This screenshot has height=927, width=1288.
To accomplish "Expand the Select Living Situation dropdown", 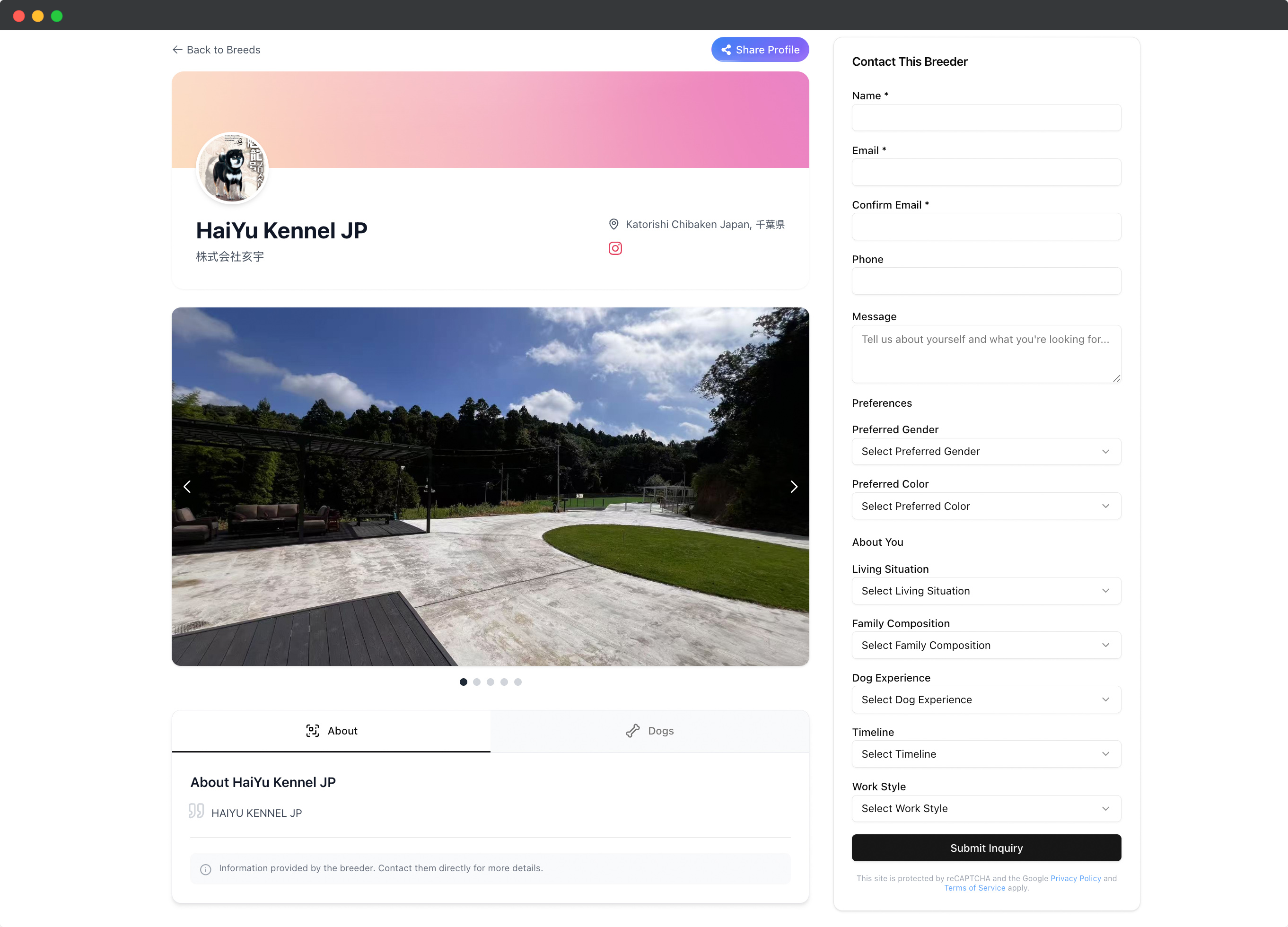I will click(x=986, y=591).
